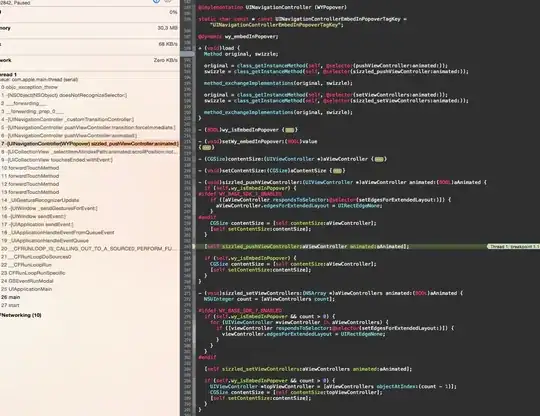
Task: Select frame 13 forwardTouchMethod
Action: point(30,192)
